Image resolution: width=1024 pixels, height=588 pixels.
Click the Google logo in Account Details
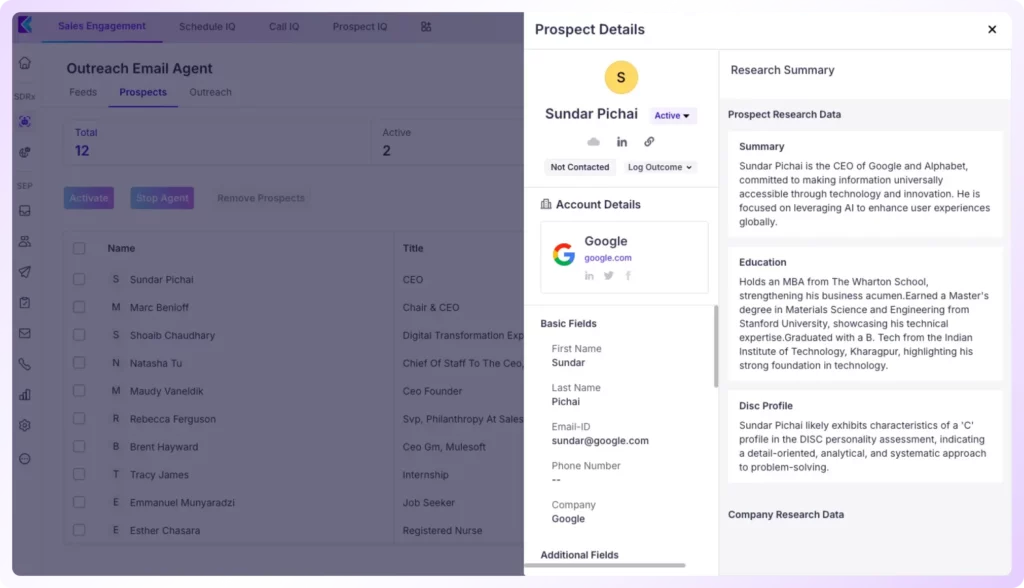click(x=564, y=254)
